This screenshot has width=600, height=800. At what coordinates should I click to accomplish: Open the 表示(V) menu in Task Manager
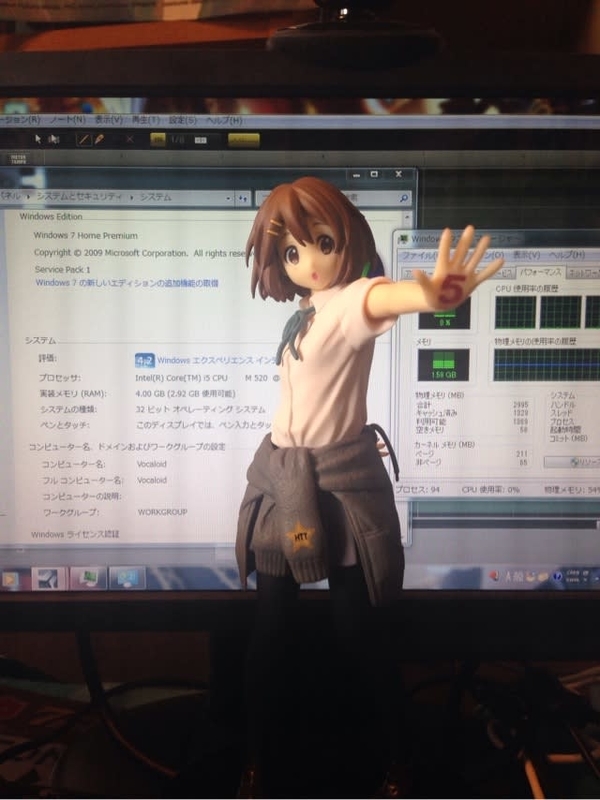[x=527, y=255]
